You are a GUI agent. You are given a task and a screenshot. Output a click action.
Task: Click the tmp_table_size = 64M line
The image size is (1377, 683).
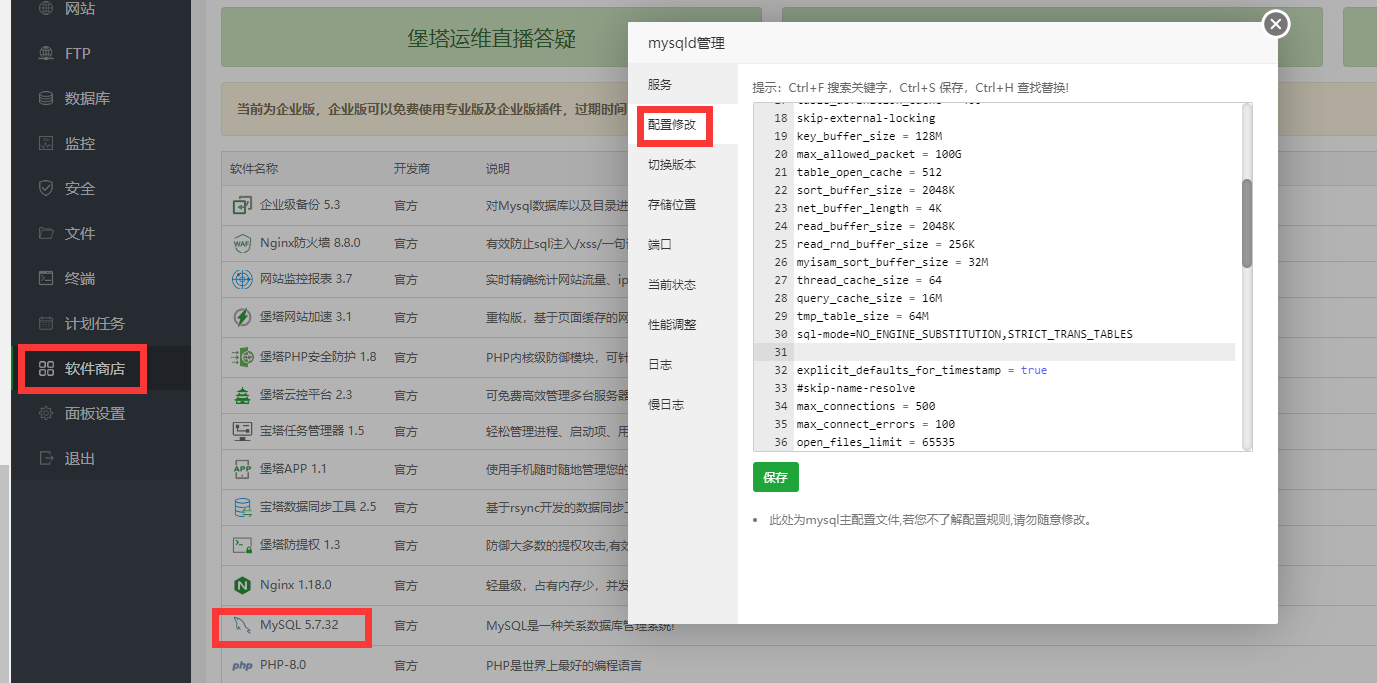(x=863, y=316)
